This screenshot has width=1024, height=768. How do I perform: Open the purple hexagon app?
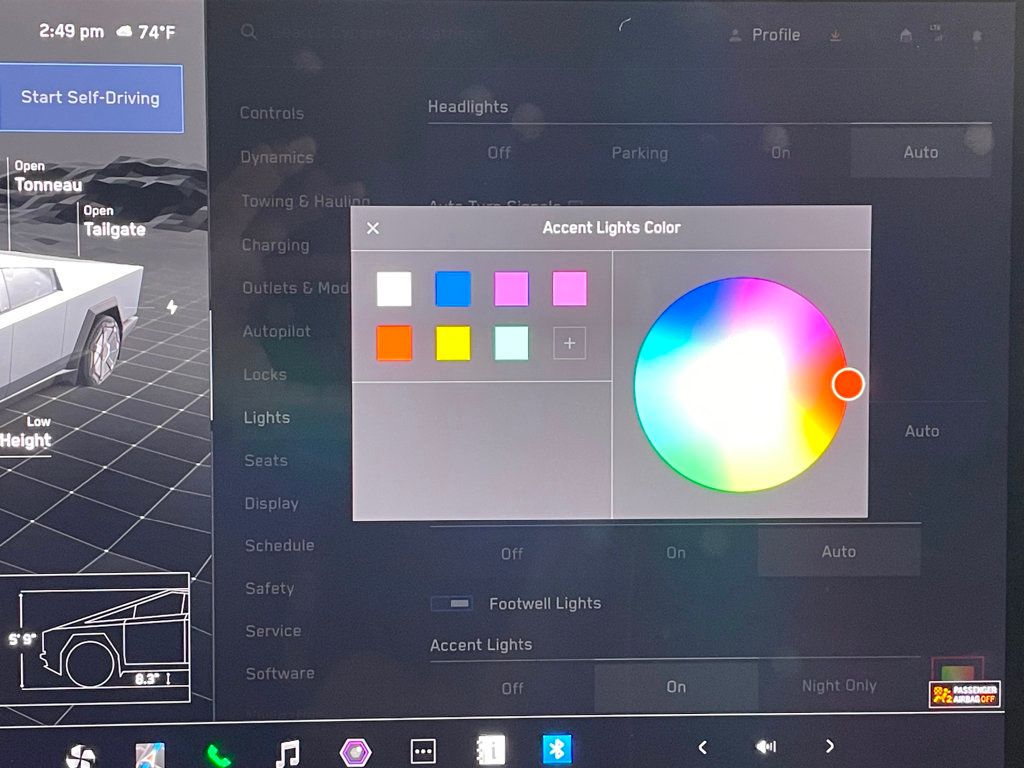(x=356, y=752)
